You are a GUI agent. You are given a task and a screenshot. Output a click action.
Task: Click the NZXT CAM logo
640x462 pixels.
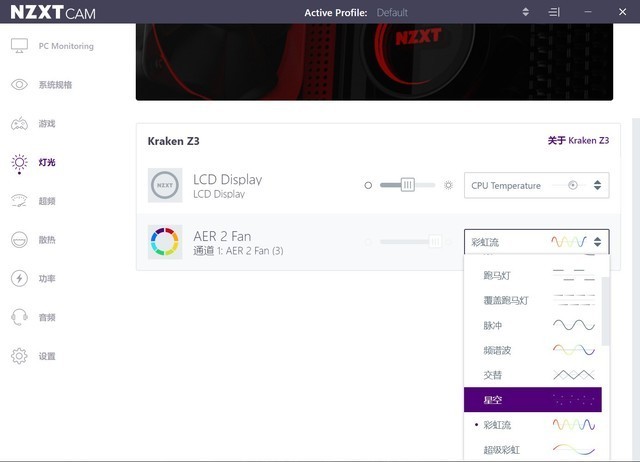[53, 12]
